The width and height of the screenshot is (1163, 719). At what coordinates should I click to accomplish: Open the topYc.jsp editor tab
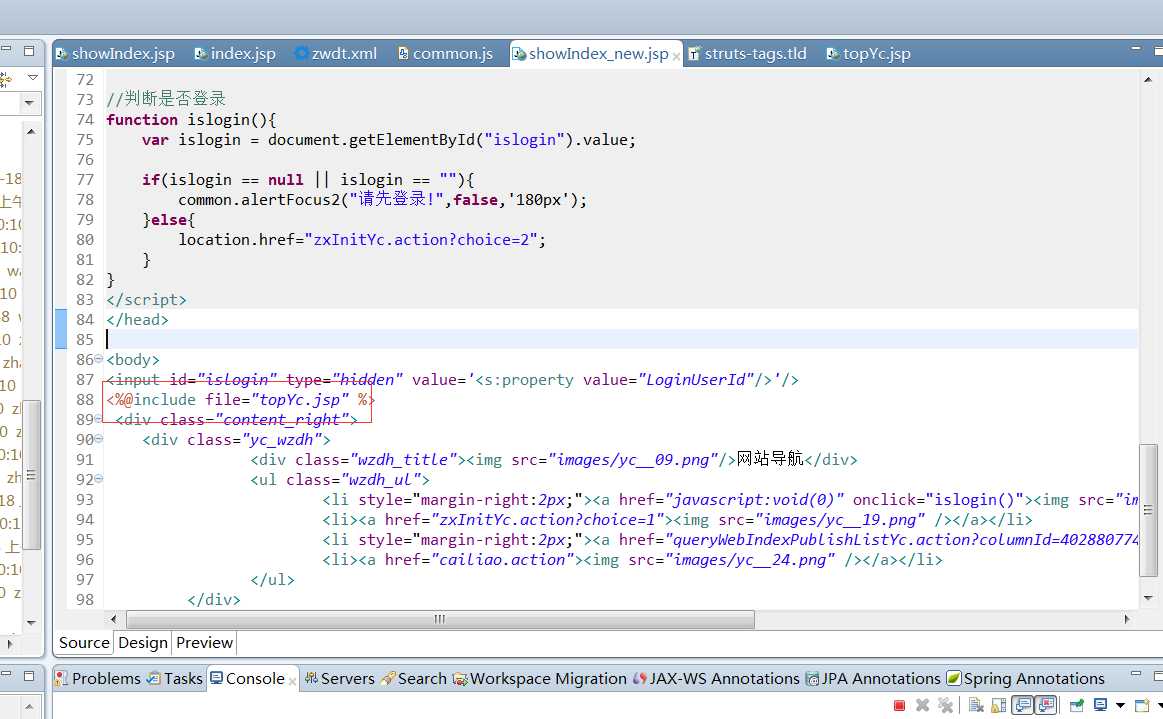[x=869, y=53]
